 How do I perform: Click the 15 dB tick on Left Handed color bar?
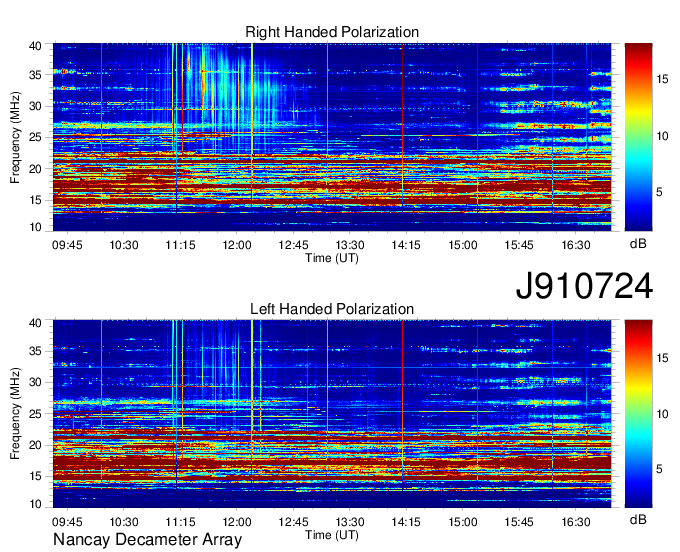662,358
